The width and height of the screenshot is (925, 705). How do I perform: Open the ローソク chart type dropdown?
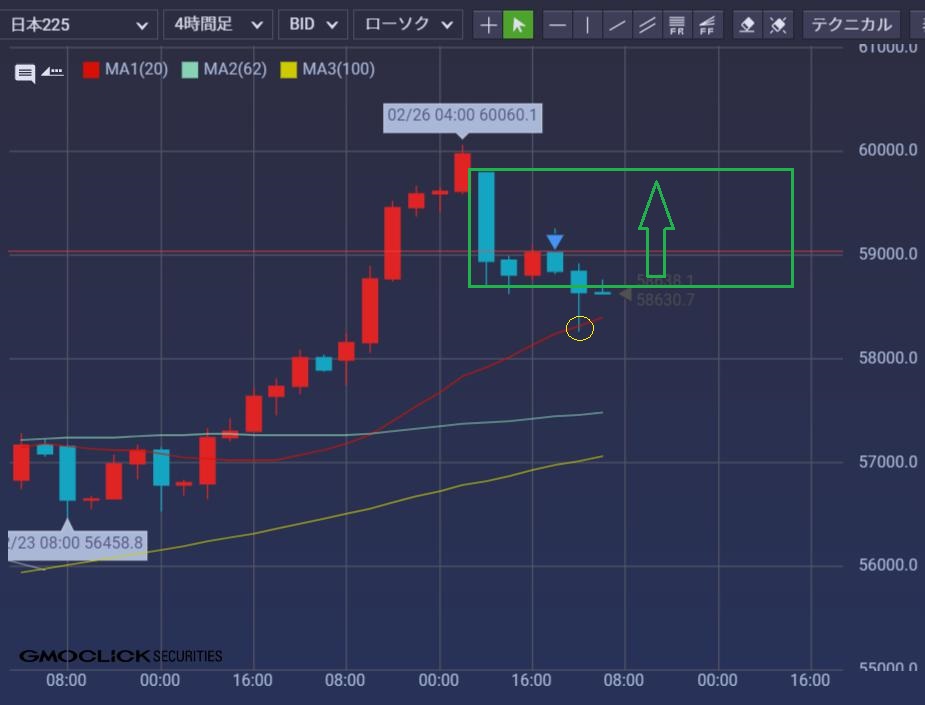(x=408, y=24)
